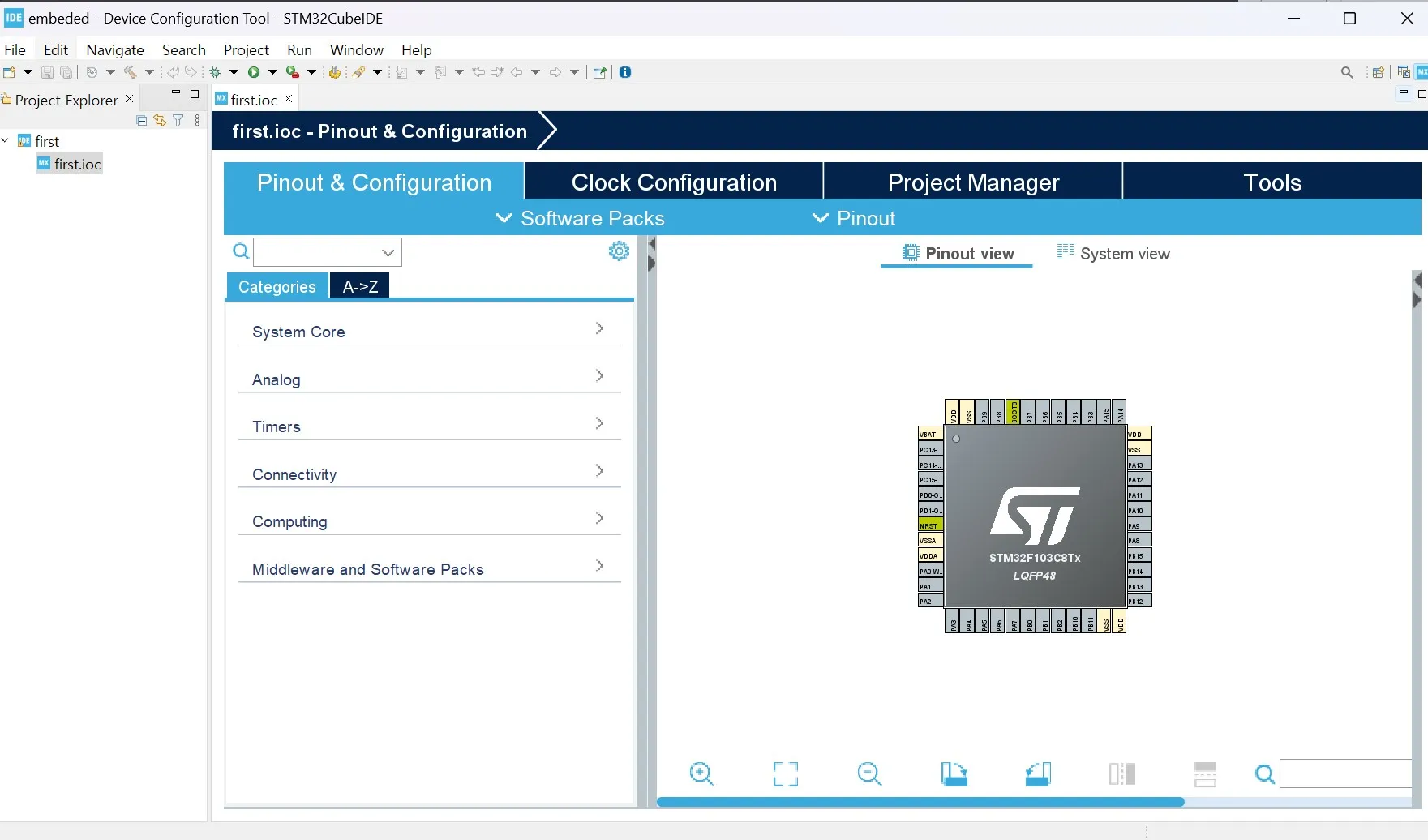Close the first.ioc editor tab
This screenshot has height=840, width=1428.
coord(288,98)
